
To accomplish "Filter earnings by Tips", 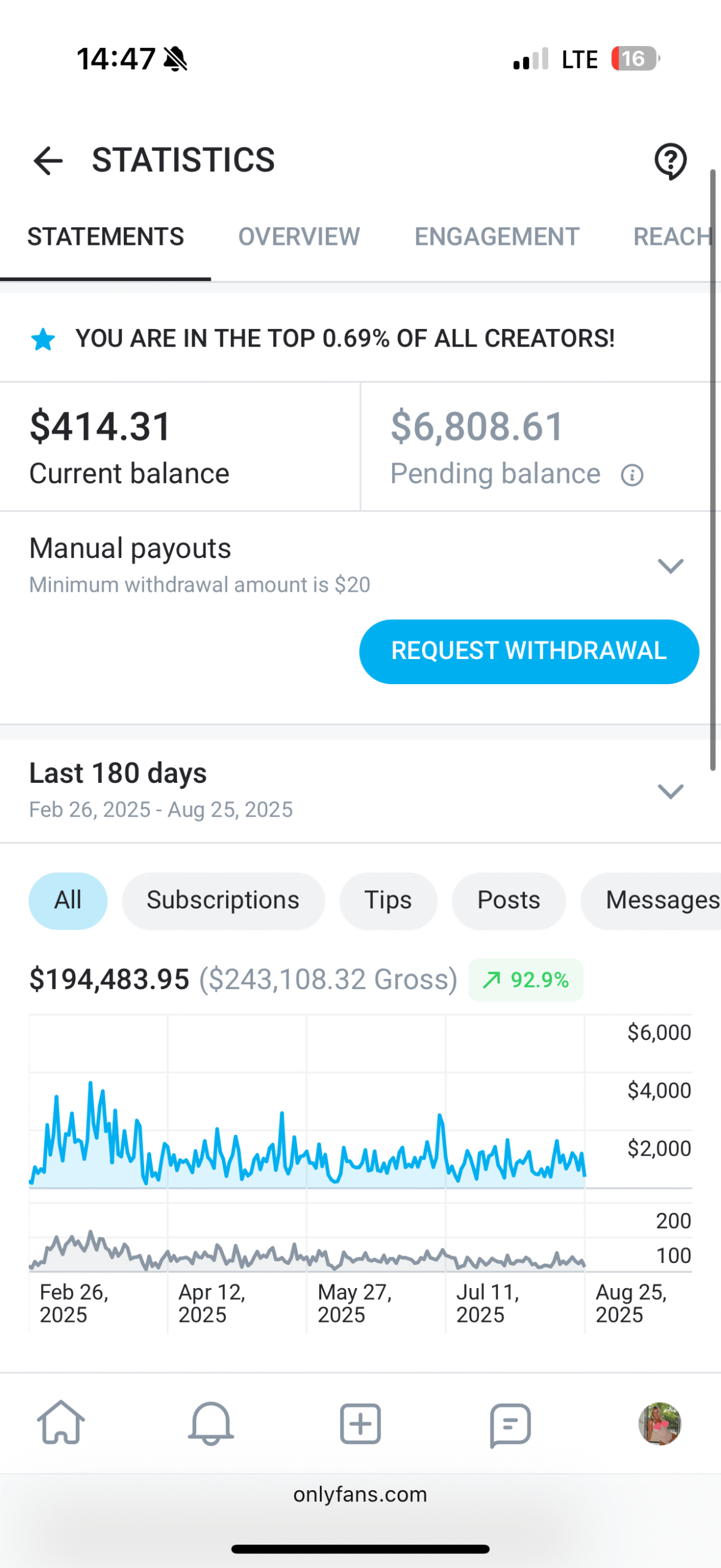I will [x=388, y=900].
